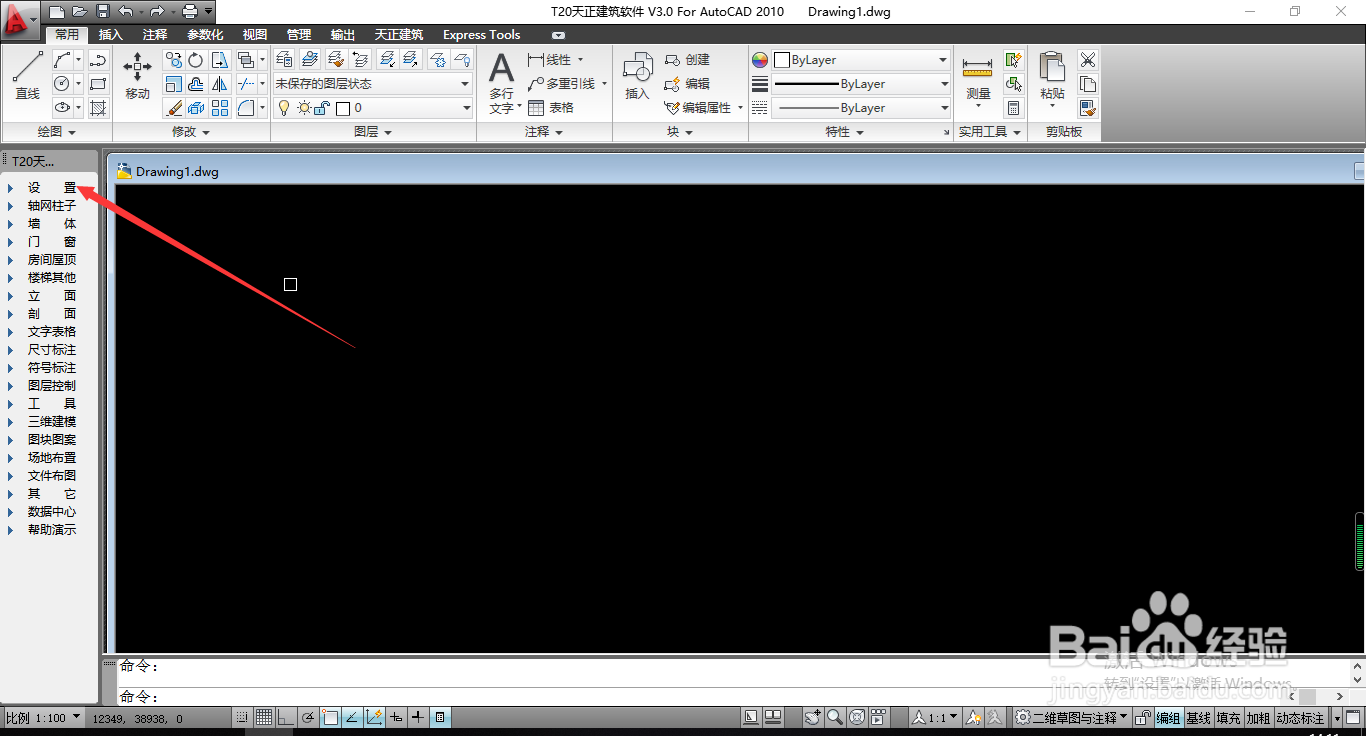The height and width of the screenshot is (736, 1366).
Task: Select the Line (直线) drawing tool
Action: click(x=27, y=76)
